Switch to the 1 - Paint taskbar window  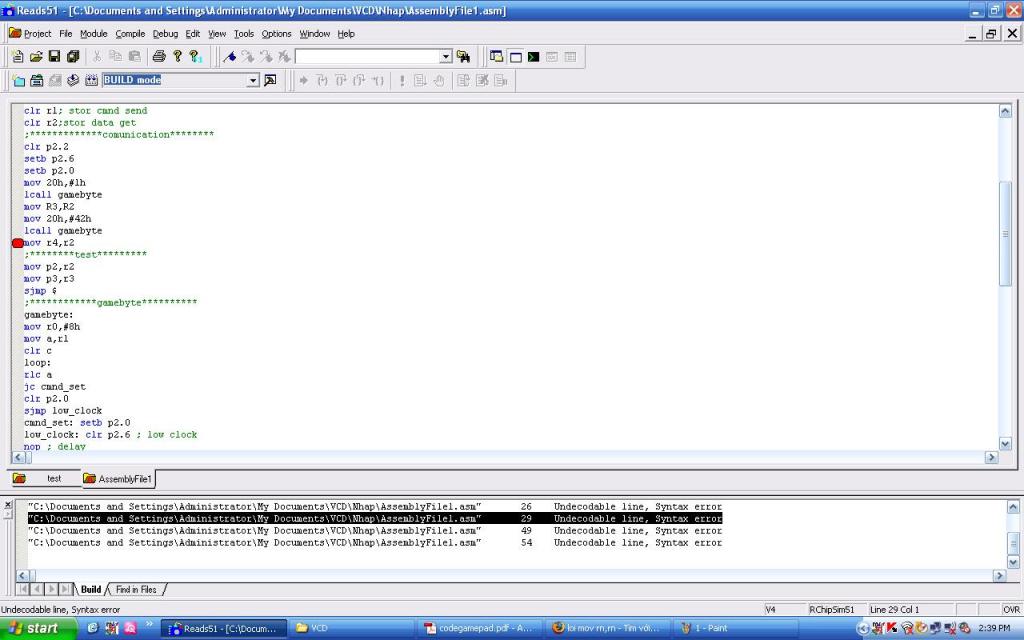[x=735, y=628]
